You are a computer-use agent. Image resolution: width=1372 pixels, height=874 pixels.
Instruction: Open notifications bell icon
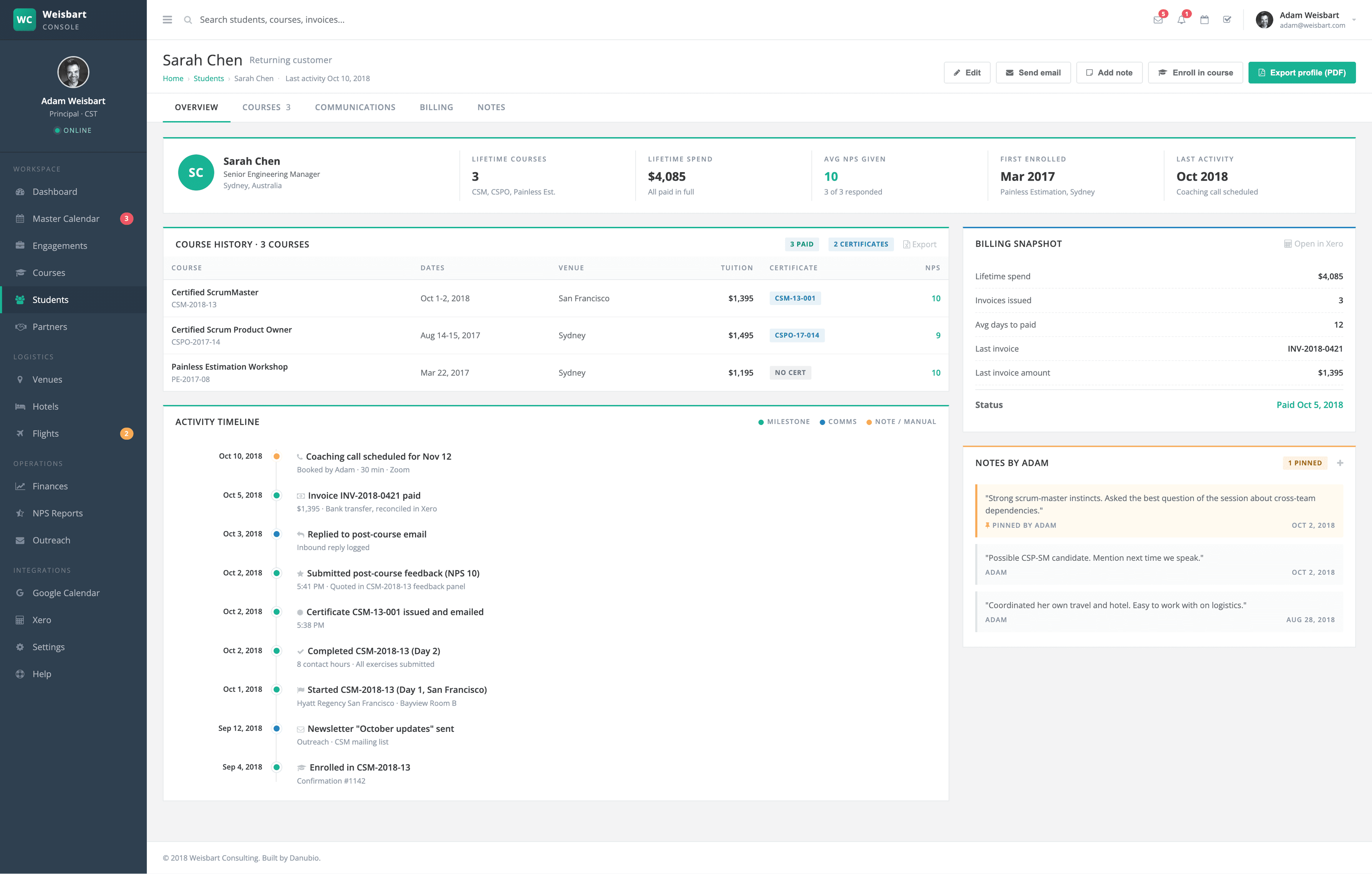[x=1181, y=19]
